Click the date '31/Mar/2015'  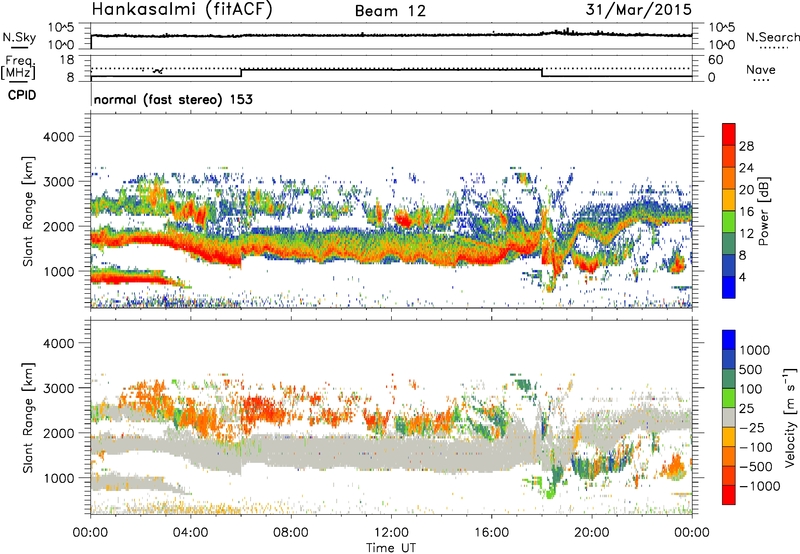click(638, 9)
